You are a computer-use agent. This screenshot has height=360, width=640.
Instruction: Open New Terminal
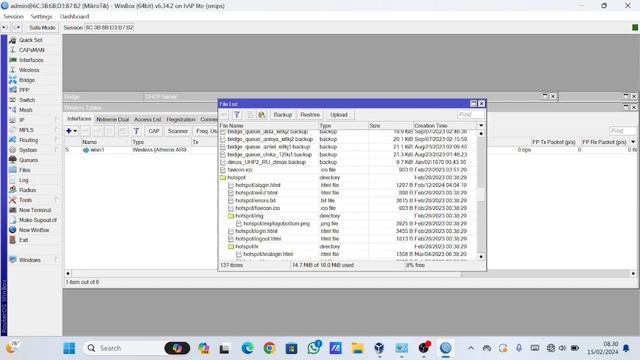pos(35,210)
